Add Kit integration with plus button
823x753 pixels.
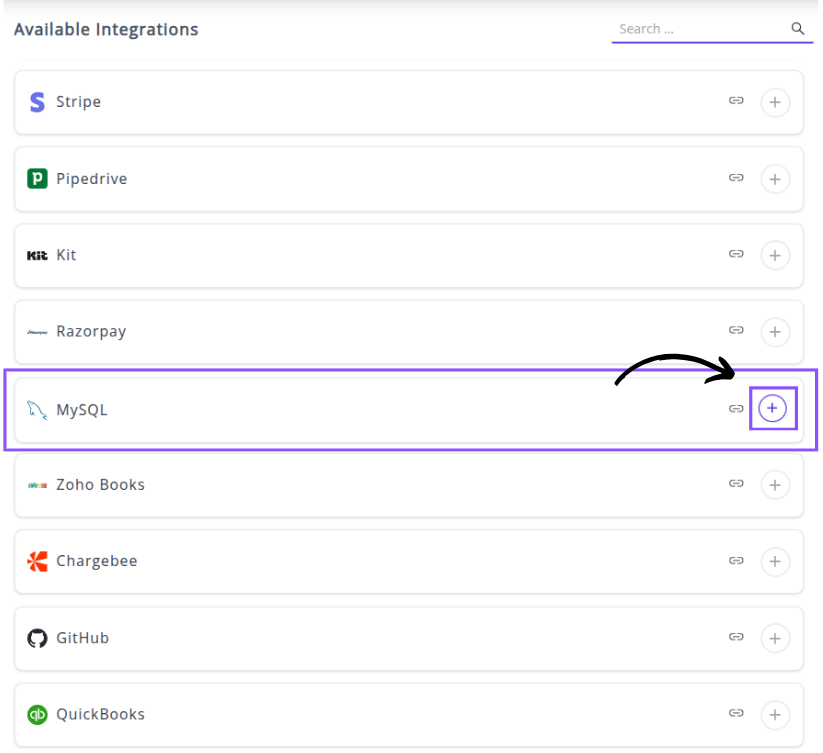tap(775, 255)
